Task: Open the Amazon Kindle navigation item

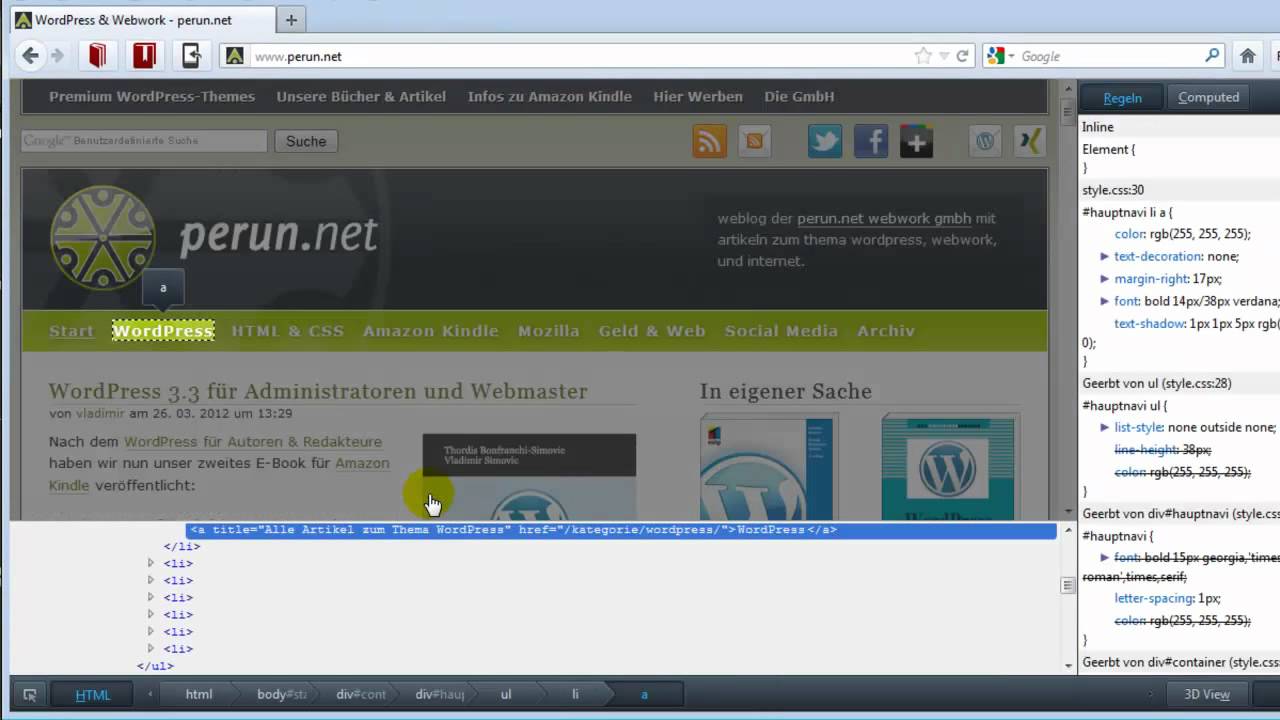Action: (x=431, y=331)
